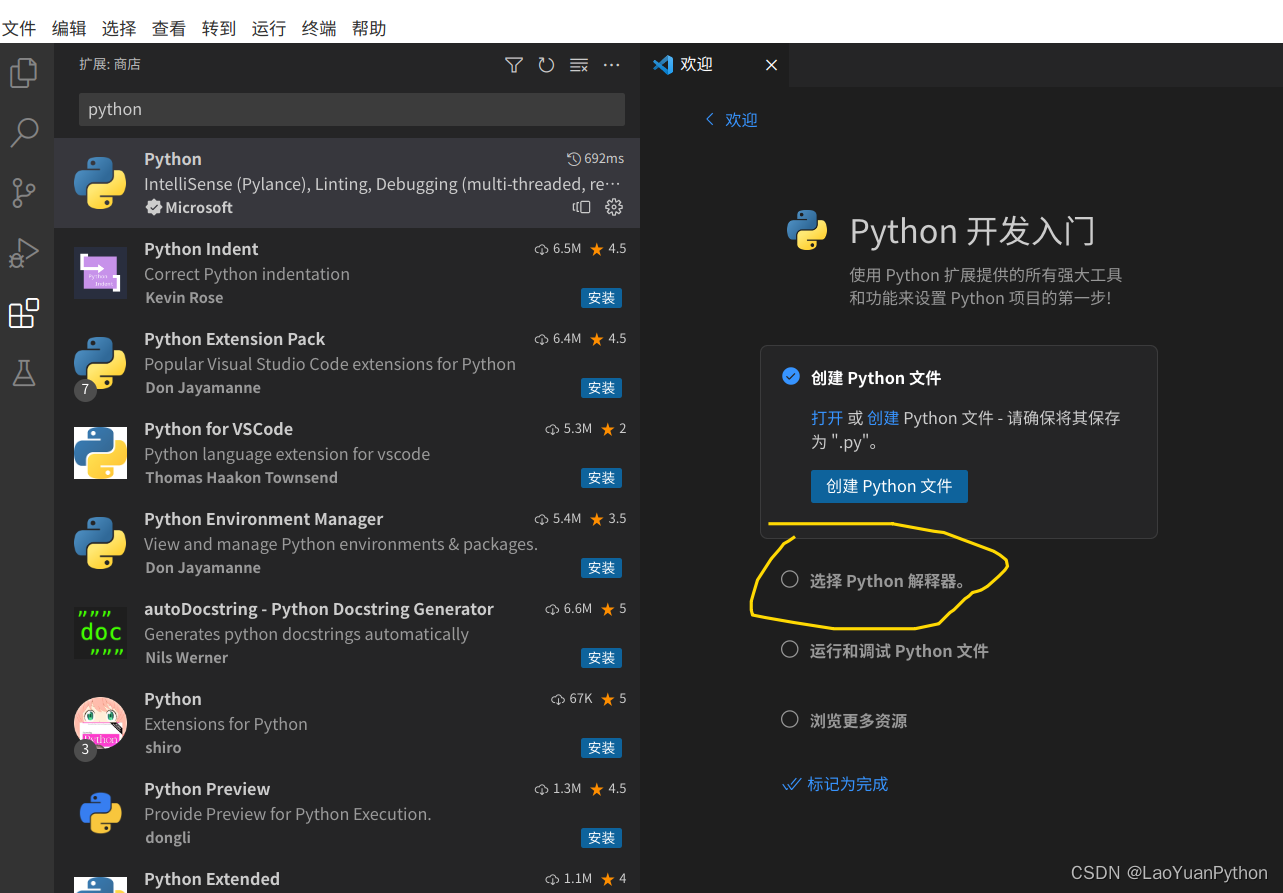1283x893 pixels.
Task: Open the Source Control view
Action: tap(24, 192)
